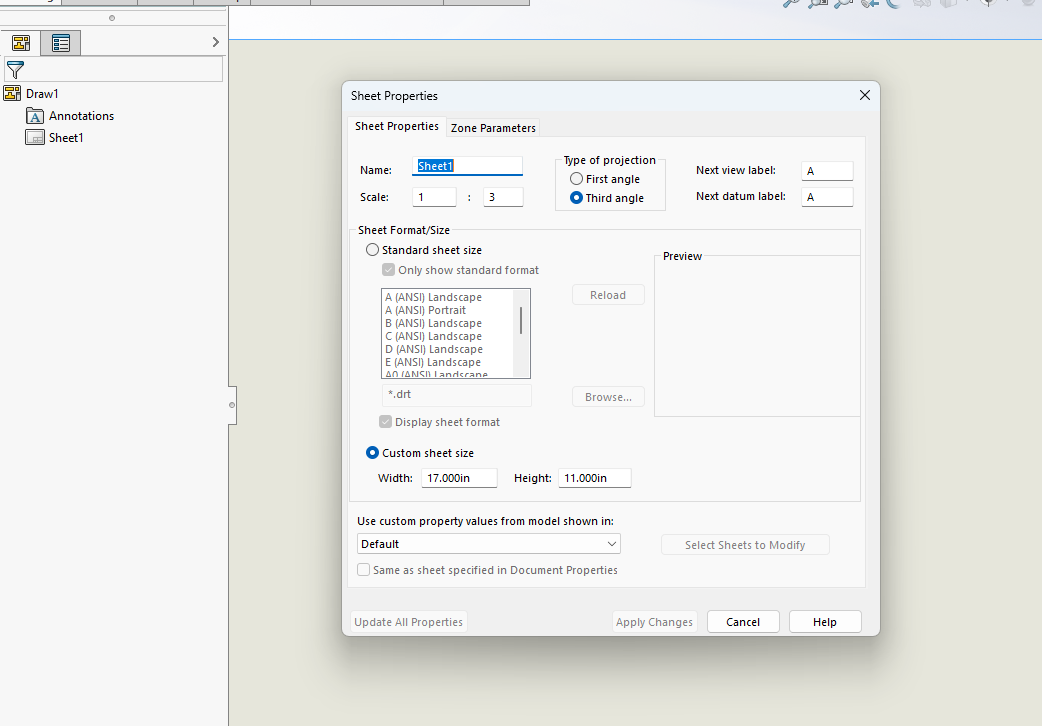The image size is (1042, 726).
Task: Click the Next datum label field
Action: 827,197
